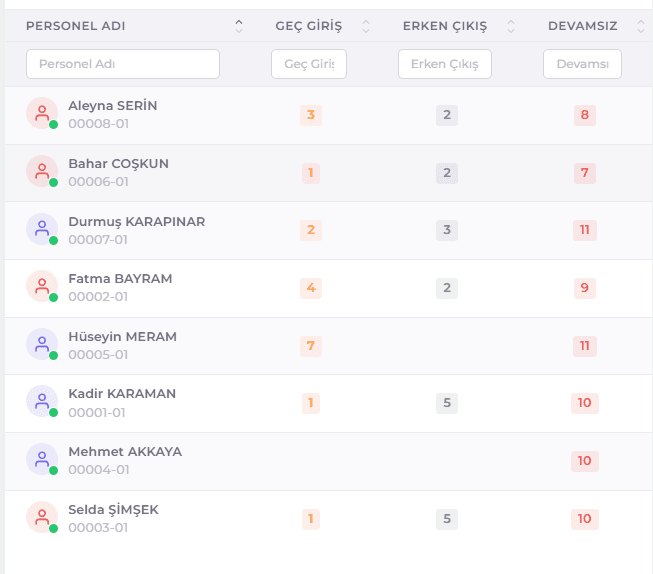This screenshot has height=574, width=653.
Task: Click Mehmet AKKAYA's avatar icon
Action: [x=42, y=459]
